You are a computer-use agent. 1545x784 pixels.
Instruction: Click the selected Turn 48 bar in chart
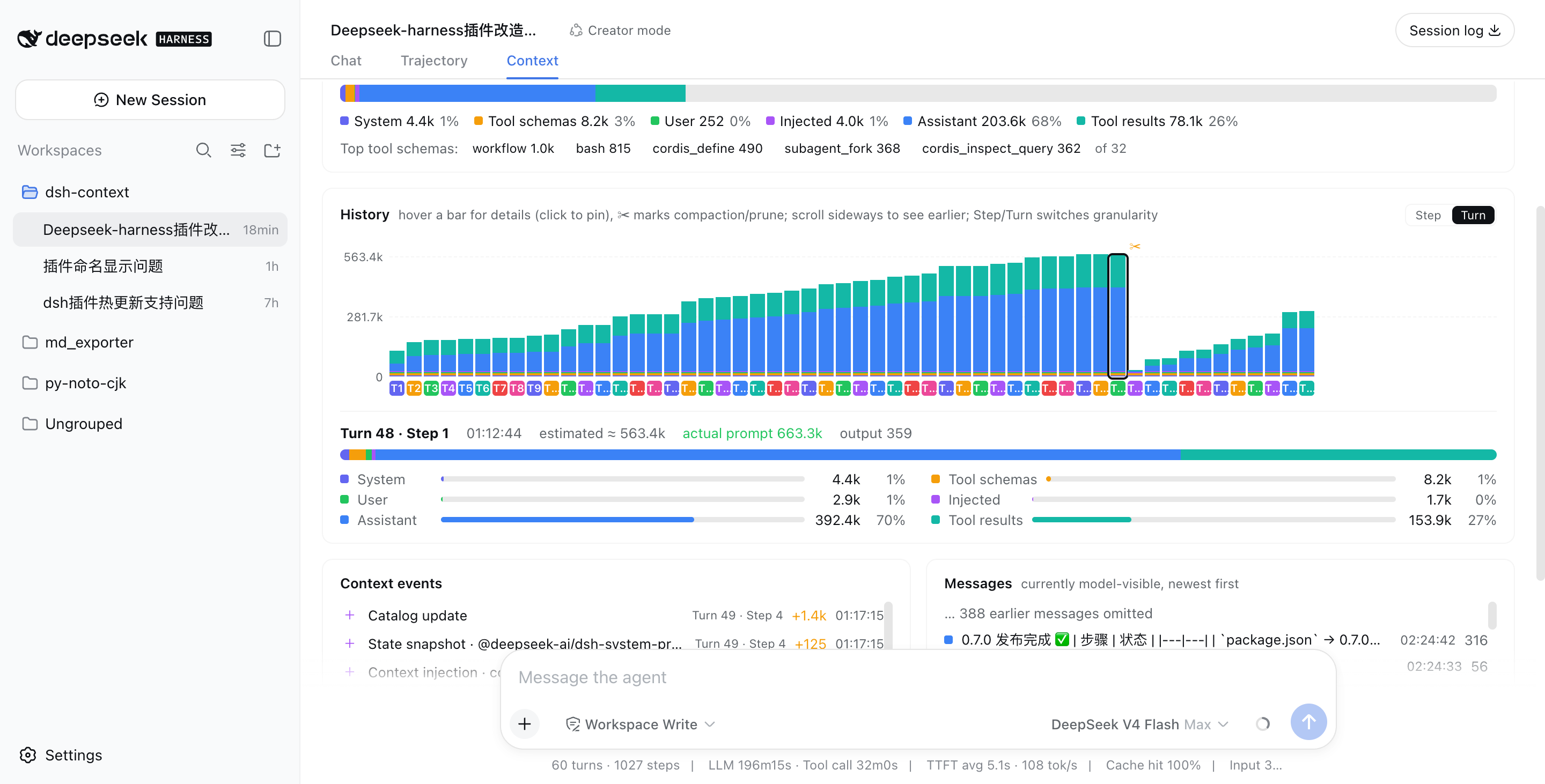tap(1117, 316)
